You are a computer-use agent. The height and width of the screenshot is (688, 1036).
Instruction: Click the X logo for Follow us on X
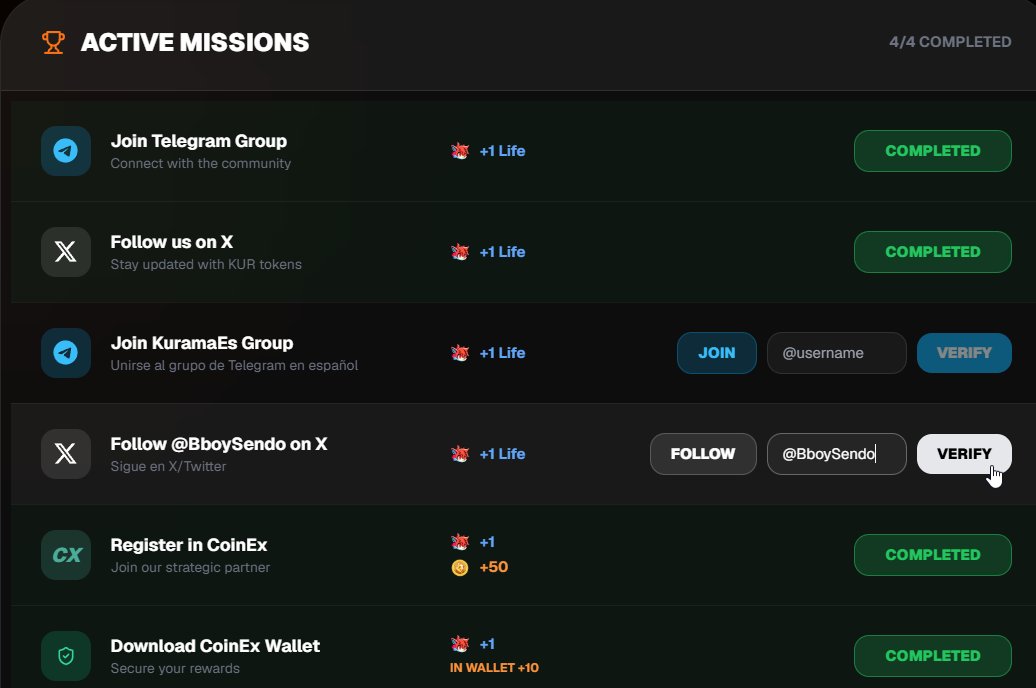pyautogui.click(x=65, y=252)
